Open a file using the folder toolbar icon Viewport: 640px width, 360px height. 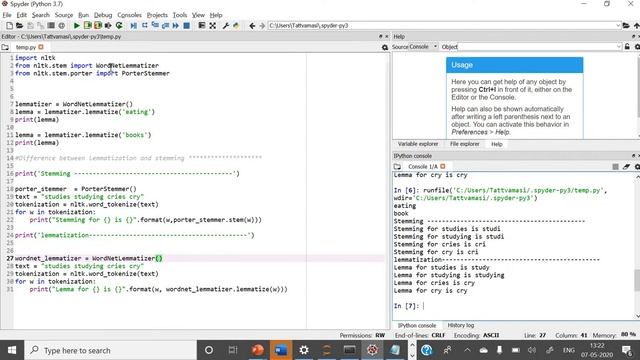tap(19, 26)
